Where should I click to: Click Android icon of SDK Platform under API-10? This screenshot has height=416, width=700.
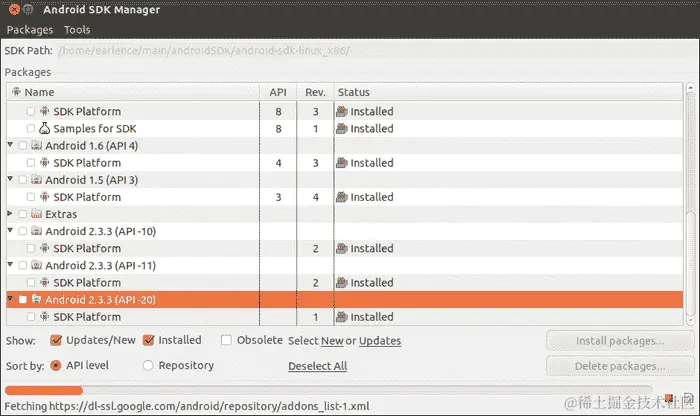(44, 248)
